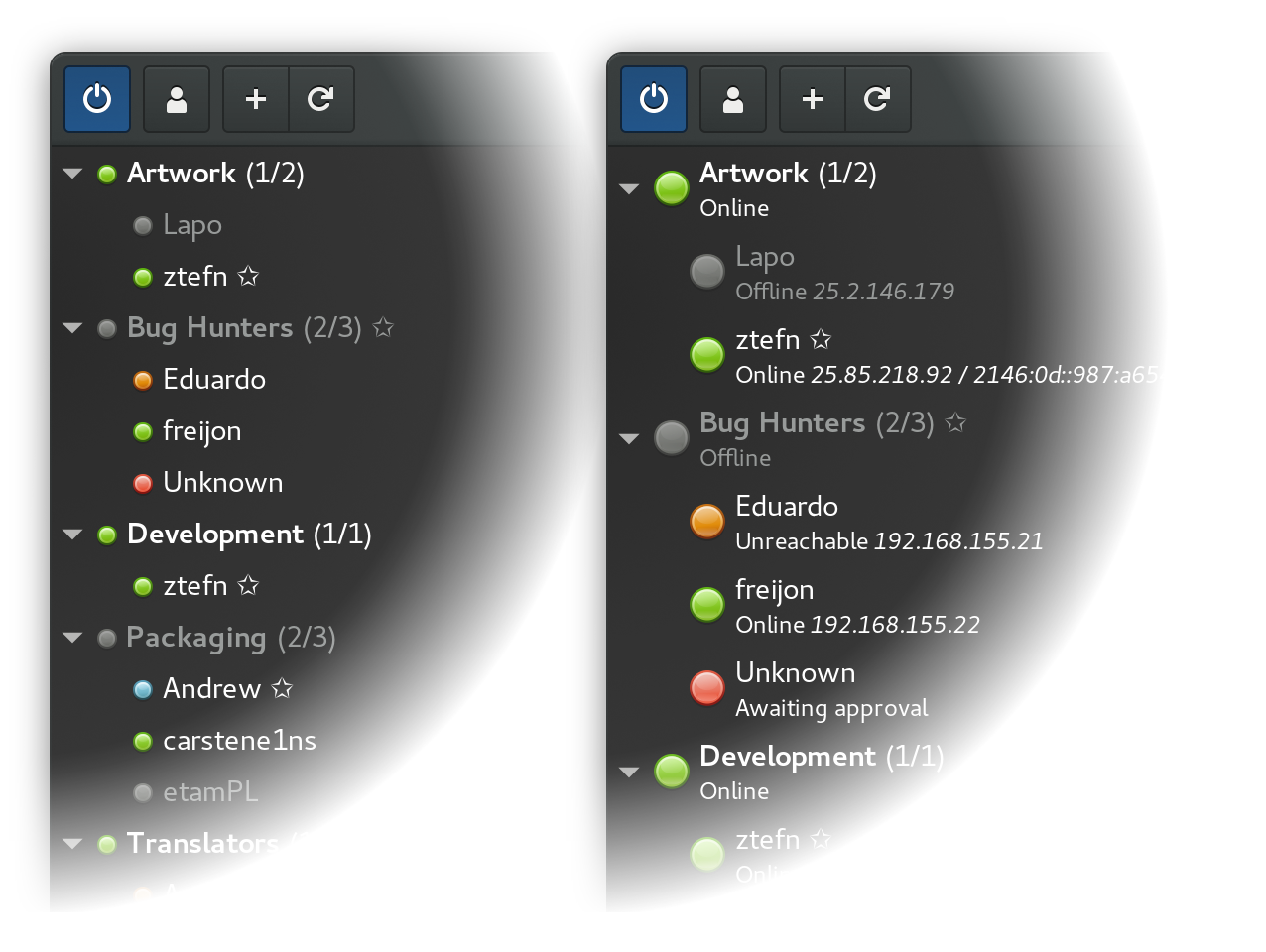The image size is (1266, 952).
Task: Collapse the Development group in right panel
Action: click(629, 772)
